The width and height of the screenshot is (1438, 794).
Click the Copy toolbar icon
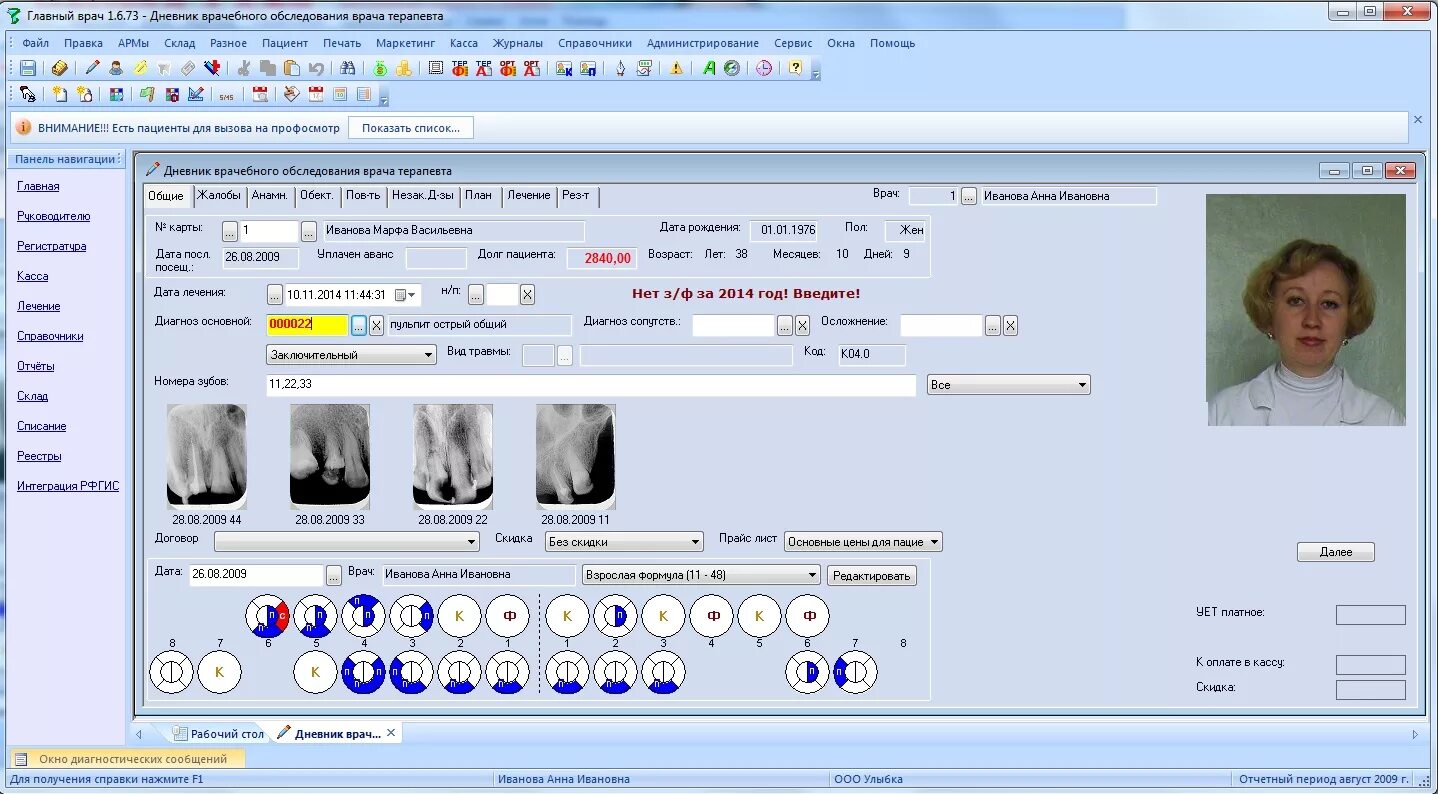coord(268,68)
